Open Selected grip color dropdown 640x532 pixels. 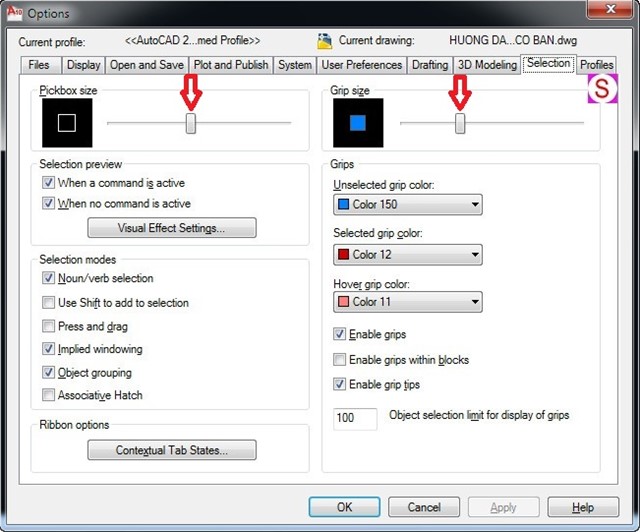click(407, 254)
